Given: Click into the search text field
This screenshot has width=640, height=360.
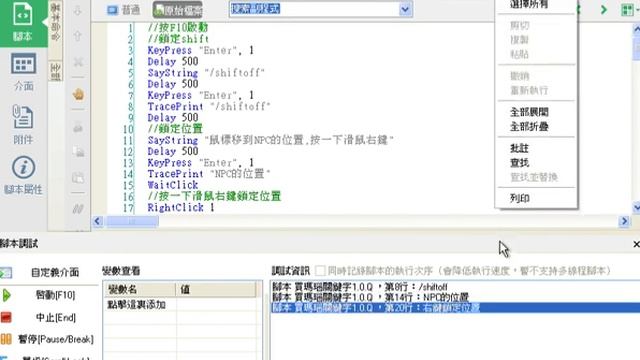Looking at the screenshot, I should click(x=314, y=9).
